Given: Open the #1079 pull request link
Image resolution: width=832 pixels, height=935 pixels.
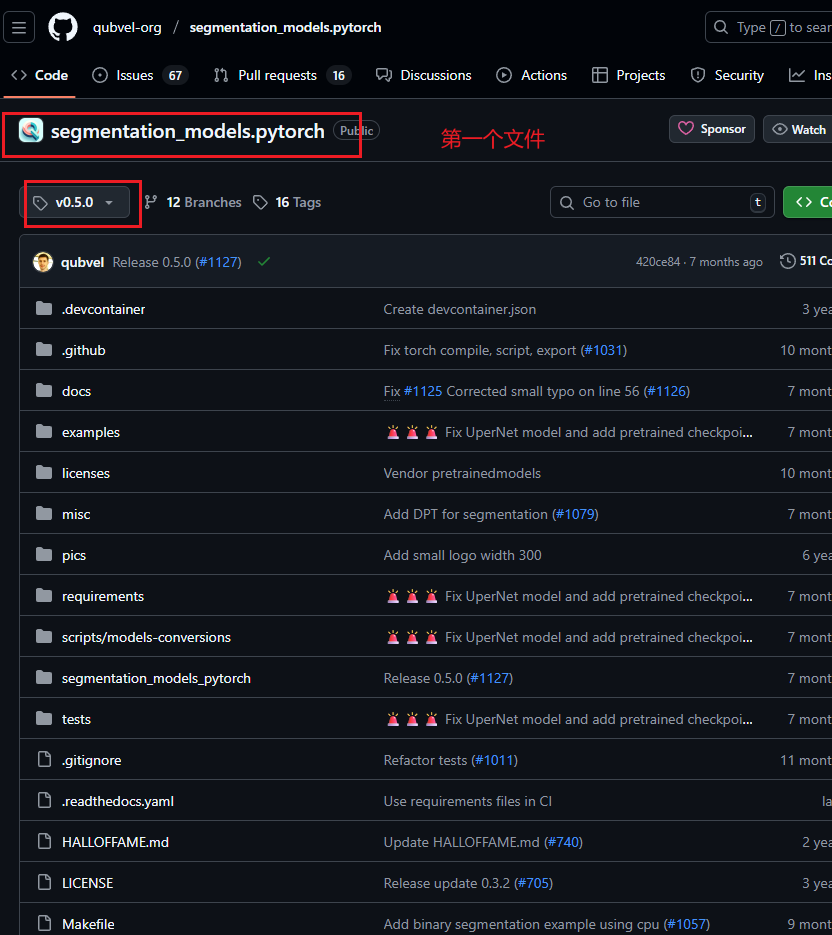Looking at the screenshot, I should (x=575, y=514).
